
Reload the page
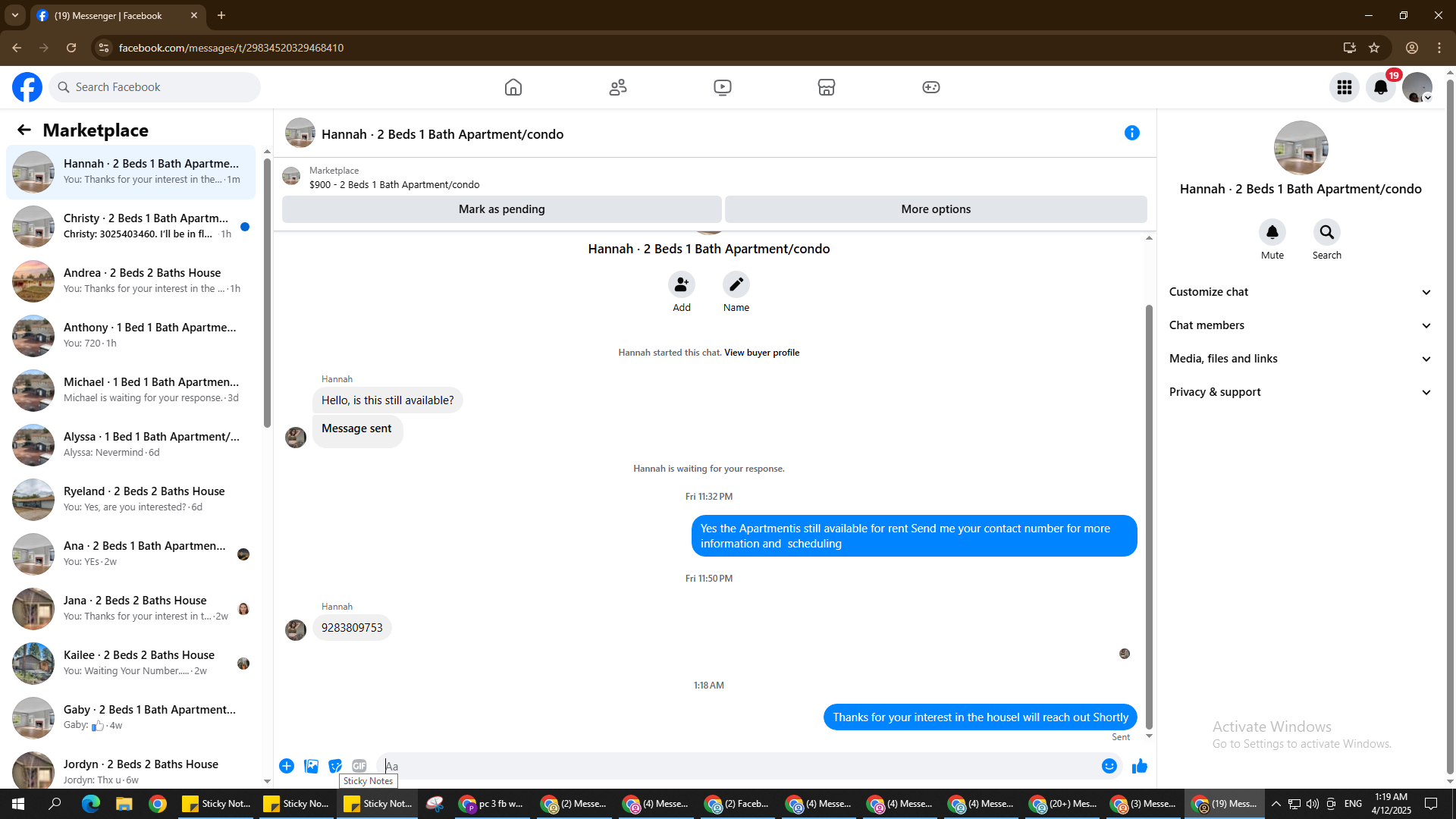click(x=71, y=48)
